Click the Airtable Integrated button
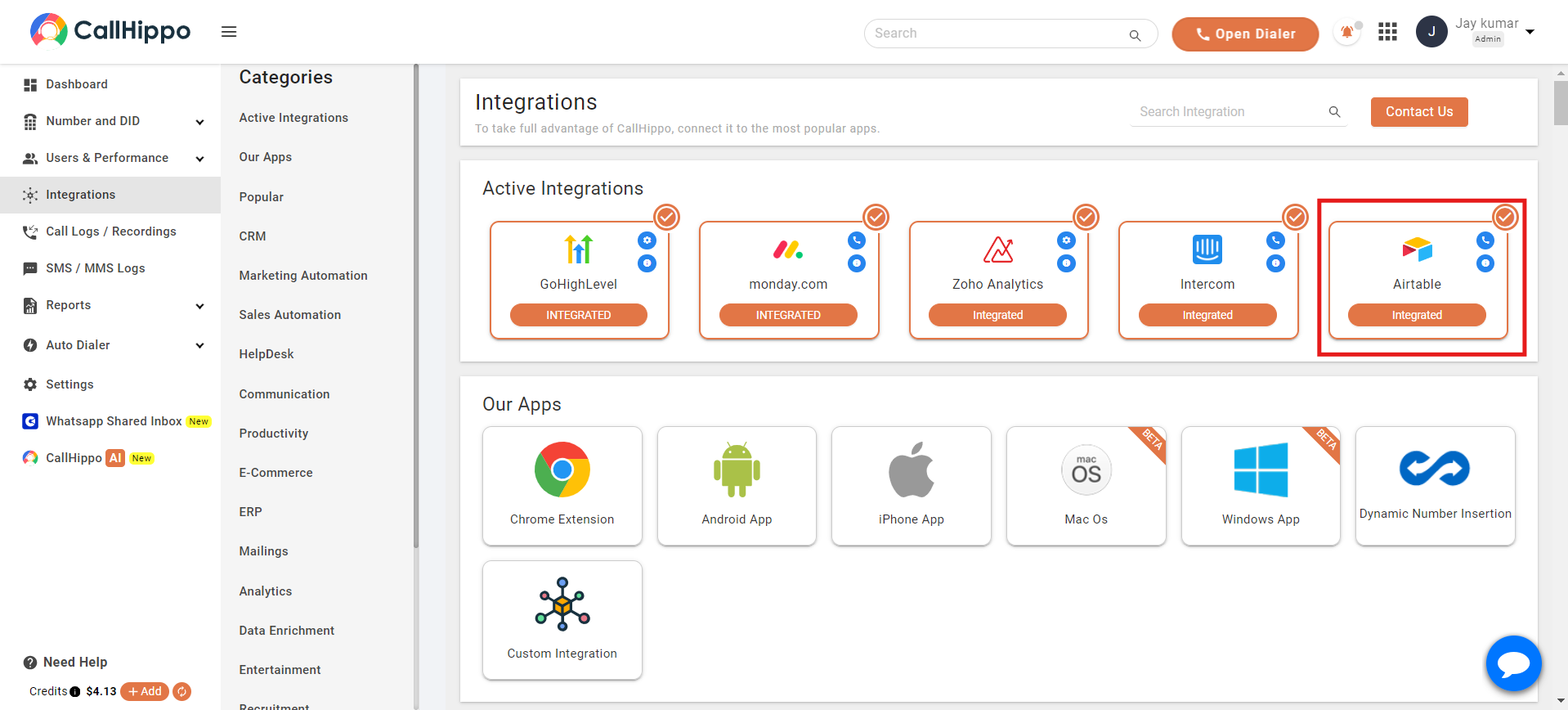1568x710 pixels. click(x=1417, y=315)
